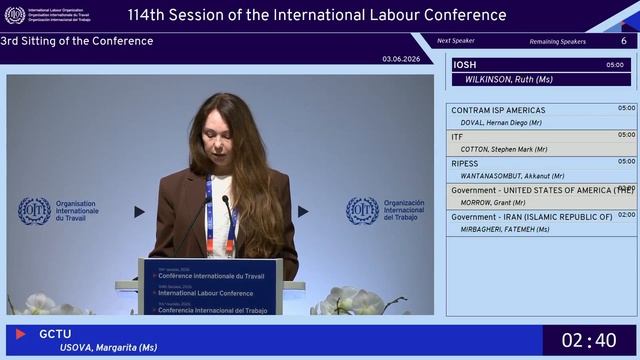Click the countdown timer '02 : 40'

pyautogui.click(x=589, y=340)
